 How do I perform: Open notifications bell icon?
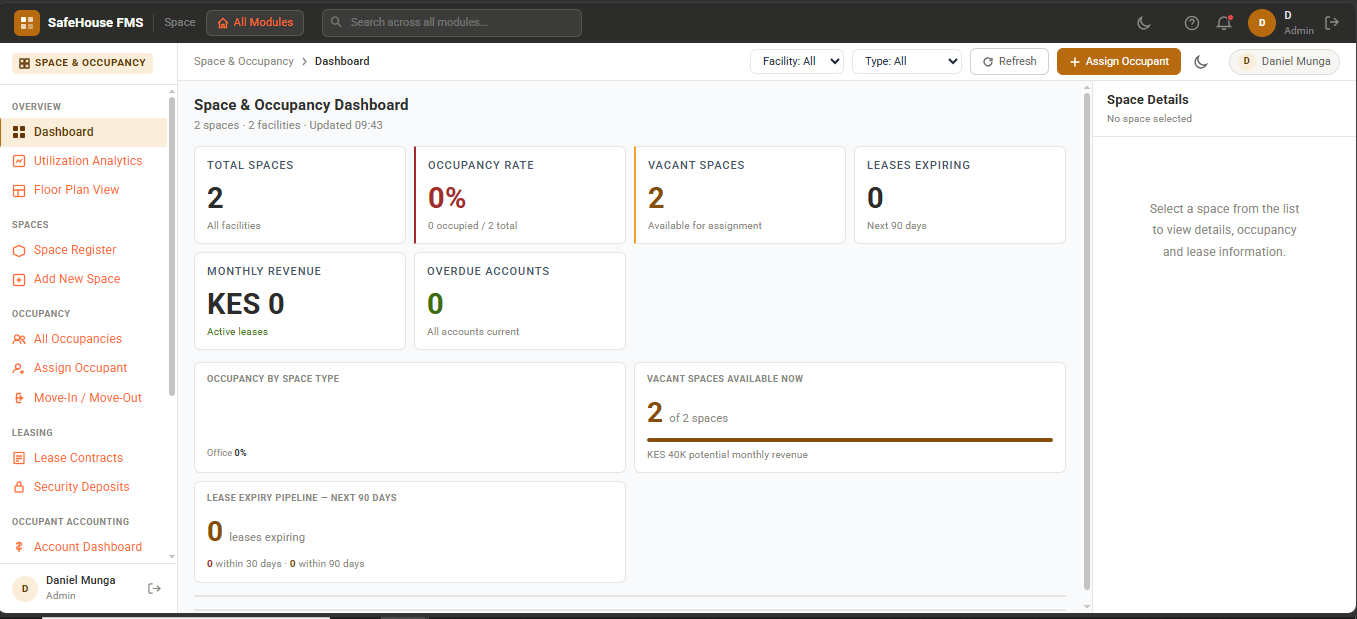1223,23
